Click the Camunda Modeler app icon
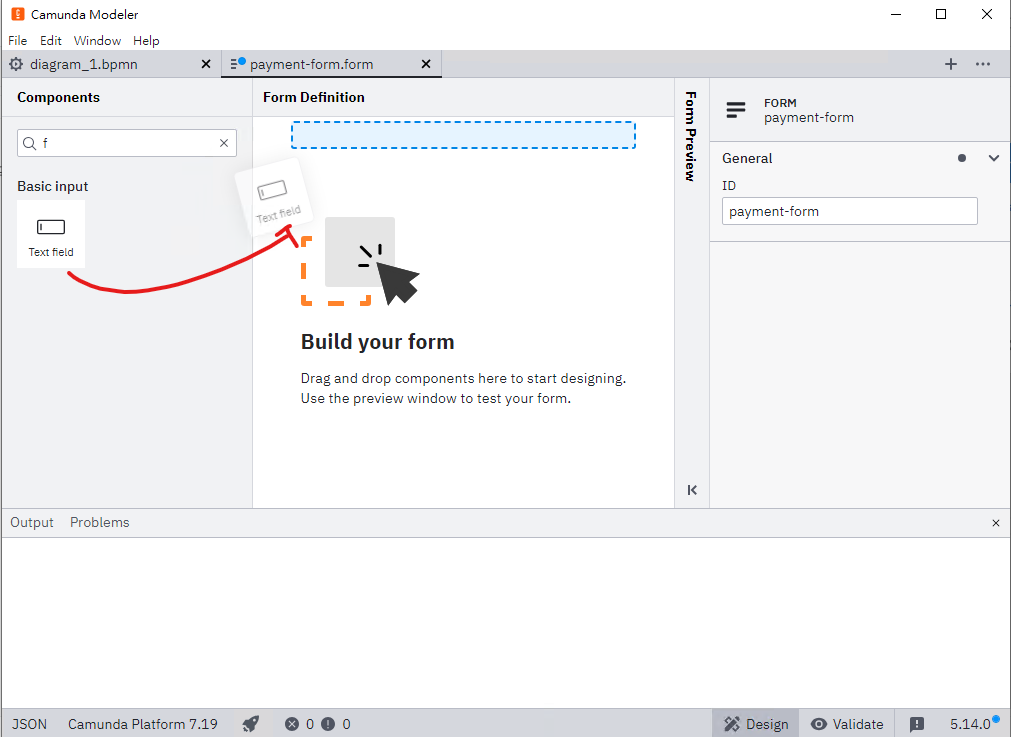The height and width of the screenshot is (737, 1011). tap(18, 14)
